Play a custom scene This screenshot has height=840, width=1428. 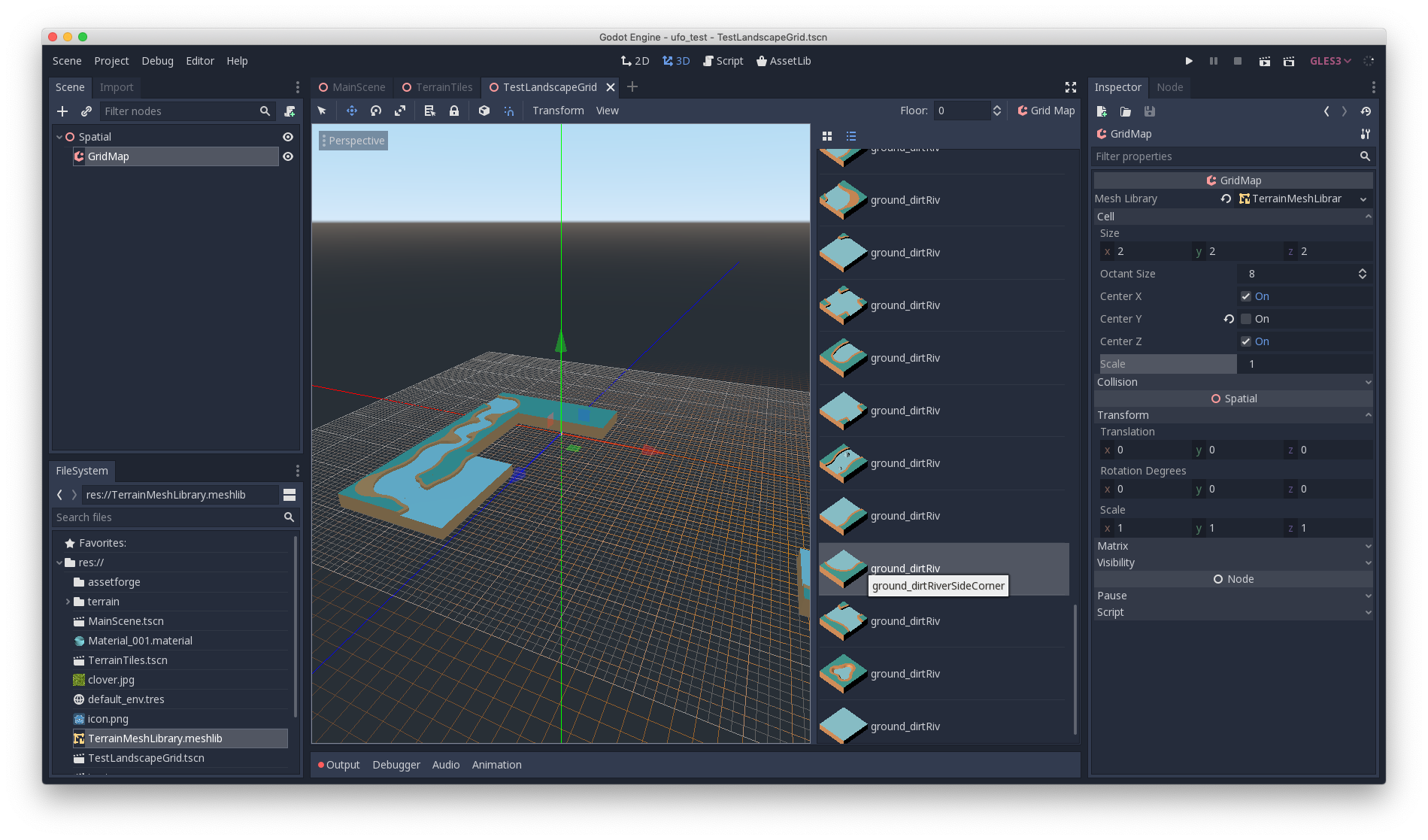[x=1289, y=61]
